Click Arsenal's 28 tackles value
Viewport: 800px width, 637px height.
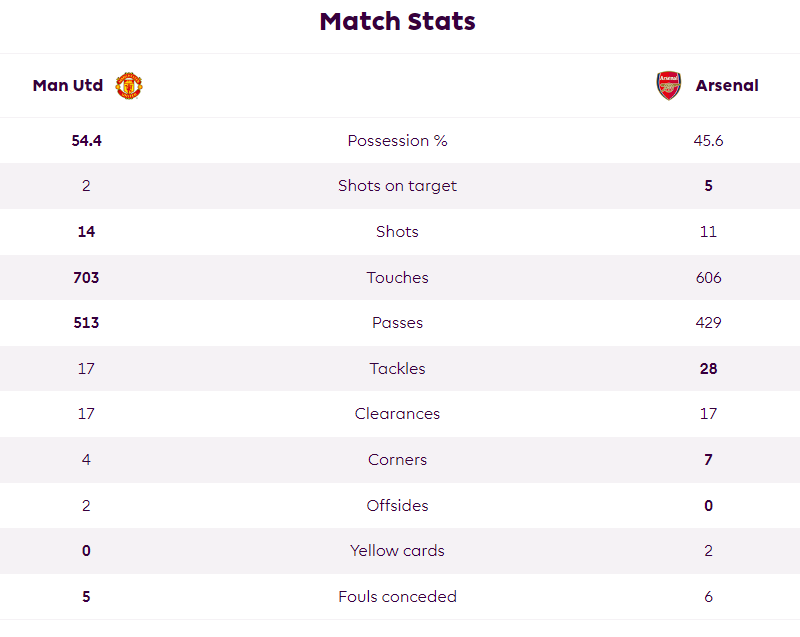708,369
